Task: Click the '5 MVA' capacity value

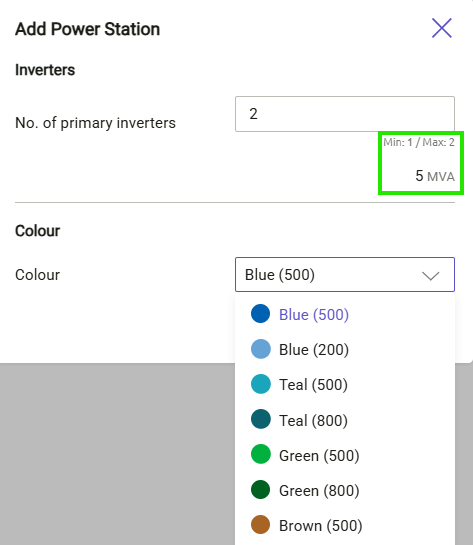Action: [435, 176]
